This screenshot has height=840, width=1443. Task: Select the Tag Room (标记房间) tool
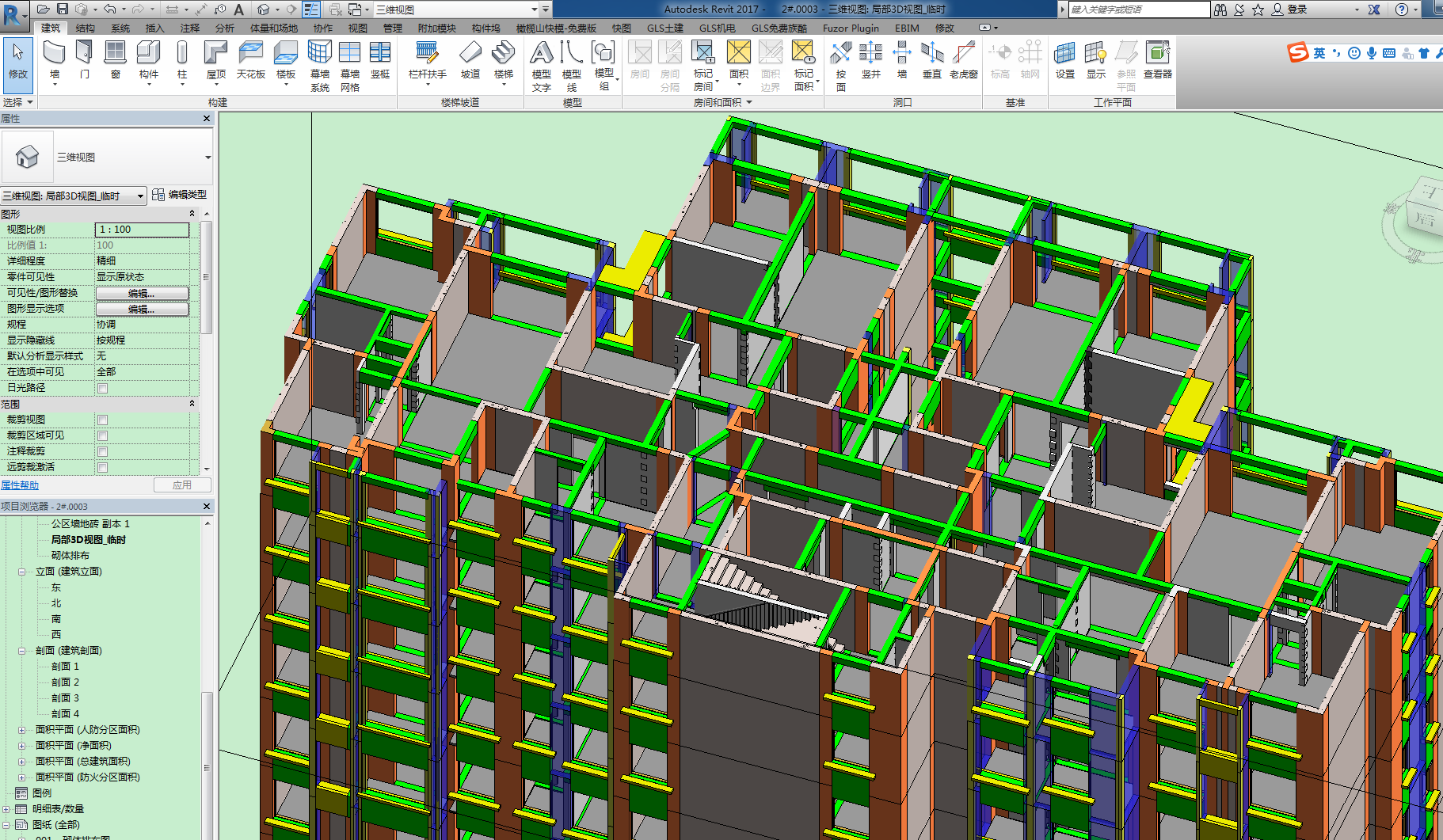click(x=703, y=67)
